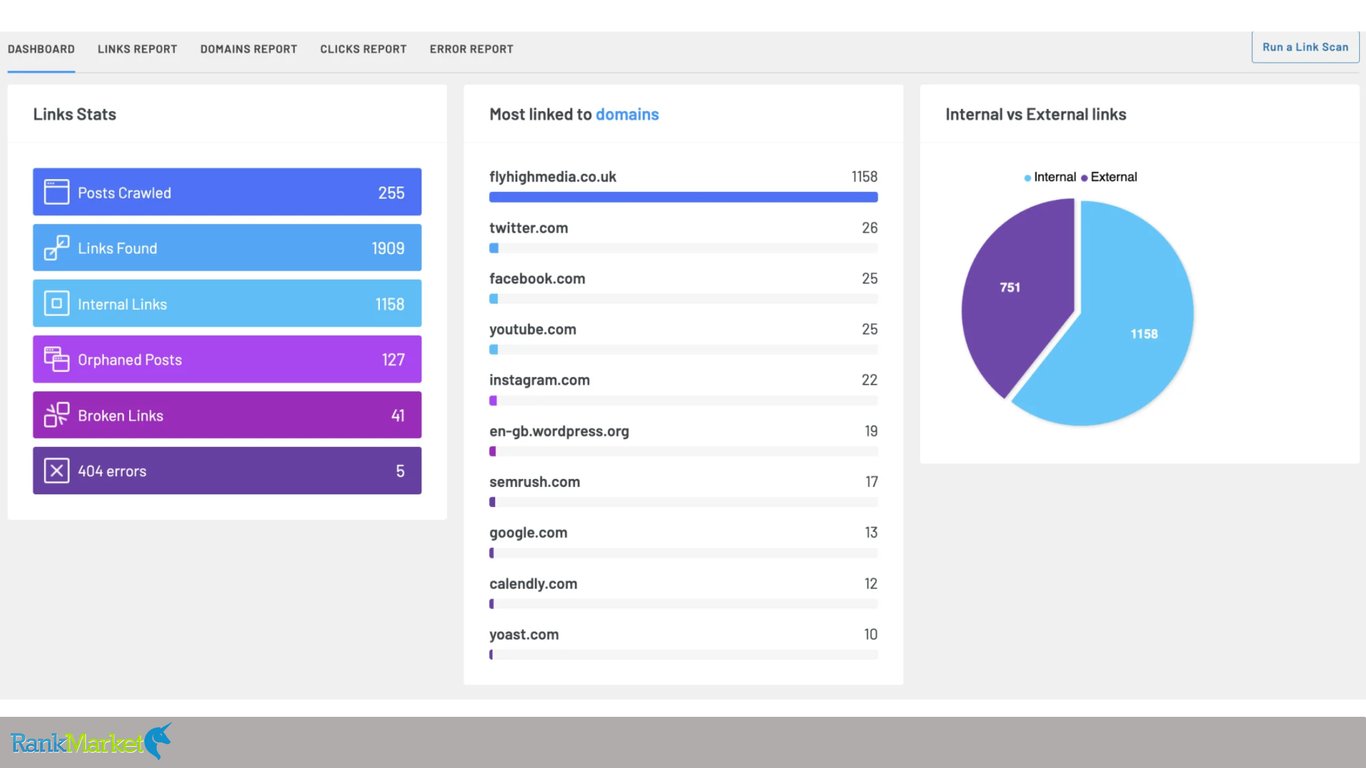Viewport: 1366px width, 768px height.
Task: Select the calendly.com domain name
Action: 533,584
